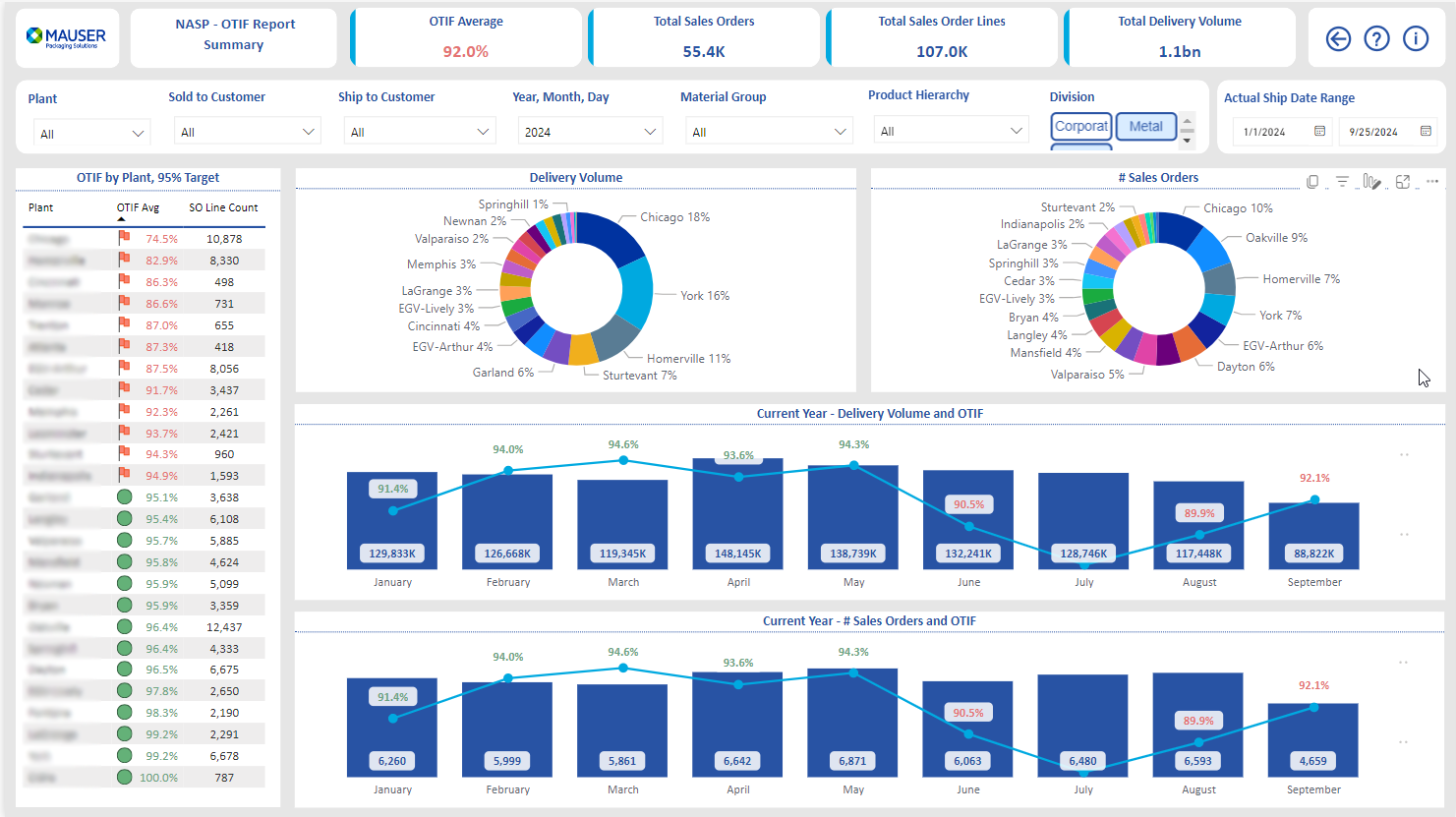Sort table by SO Line Count header
Viewport: 1456px width, 817px height.
click(223, 207)
